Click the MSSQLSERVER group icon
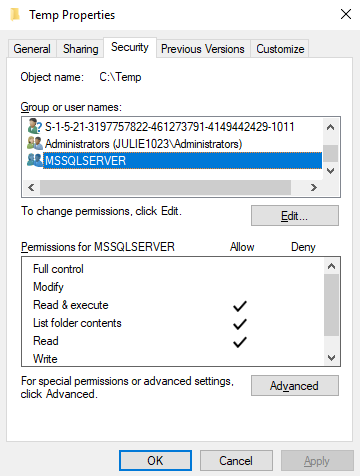Viewport: 360px width, 476px height. tap(35, 160)
